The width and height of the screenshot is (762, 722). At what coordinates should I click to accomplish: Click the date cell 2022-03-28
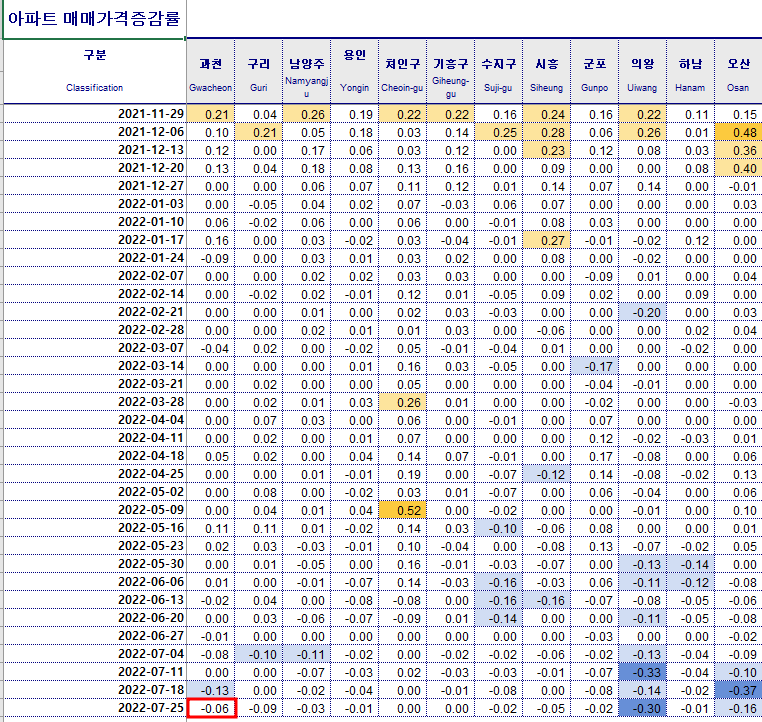[x=94, y=401]
